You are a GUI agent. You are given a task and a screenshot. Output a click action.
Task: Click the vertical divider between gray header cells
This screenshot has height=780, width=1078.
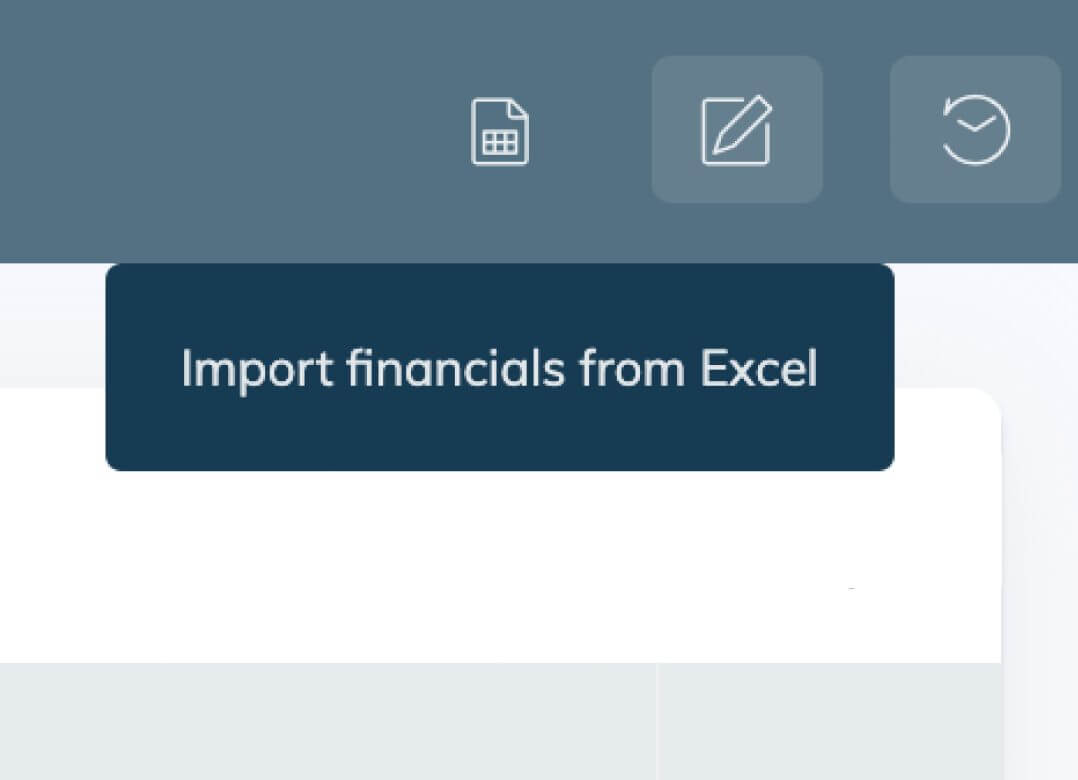[x=657, y=720]
